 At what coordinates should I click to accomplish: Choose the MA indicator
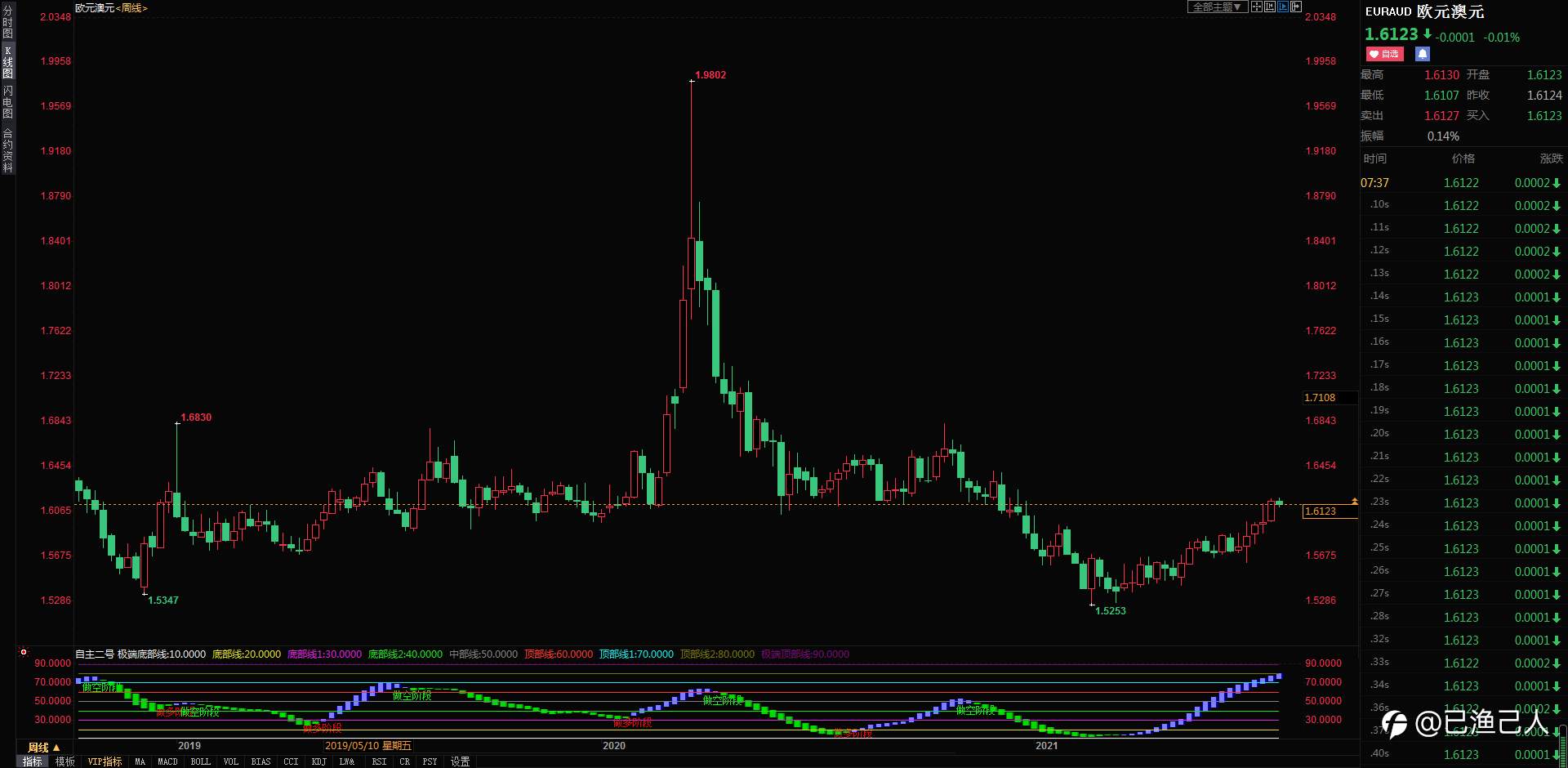click(x=140, y=761)
